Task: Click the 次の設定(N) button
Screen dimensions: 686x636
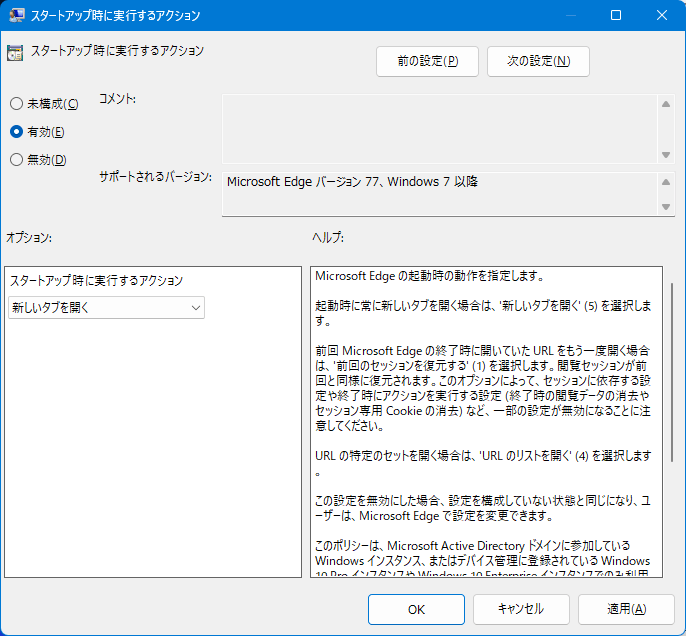Action: [538, 61]
